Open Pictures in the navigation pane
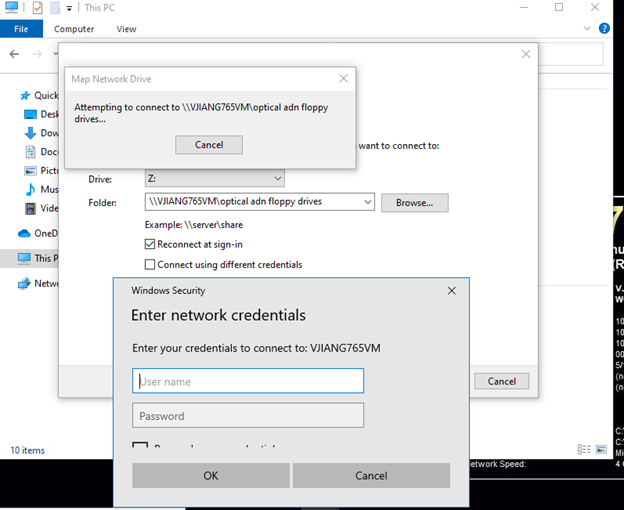Viewport: 624px width, 510px height. pyautogui.click(x=41, y=171)
